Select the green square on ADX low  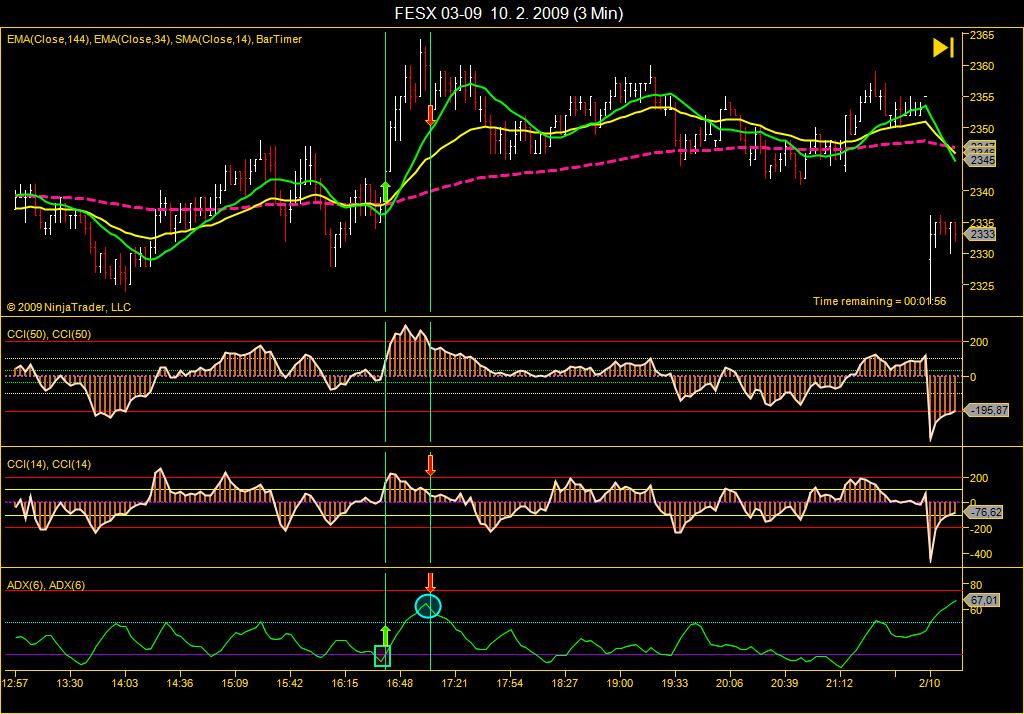382,656
